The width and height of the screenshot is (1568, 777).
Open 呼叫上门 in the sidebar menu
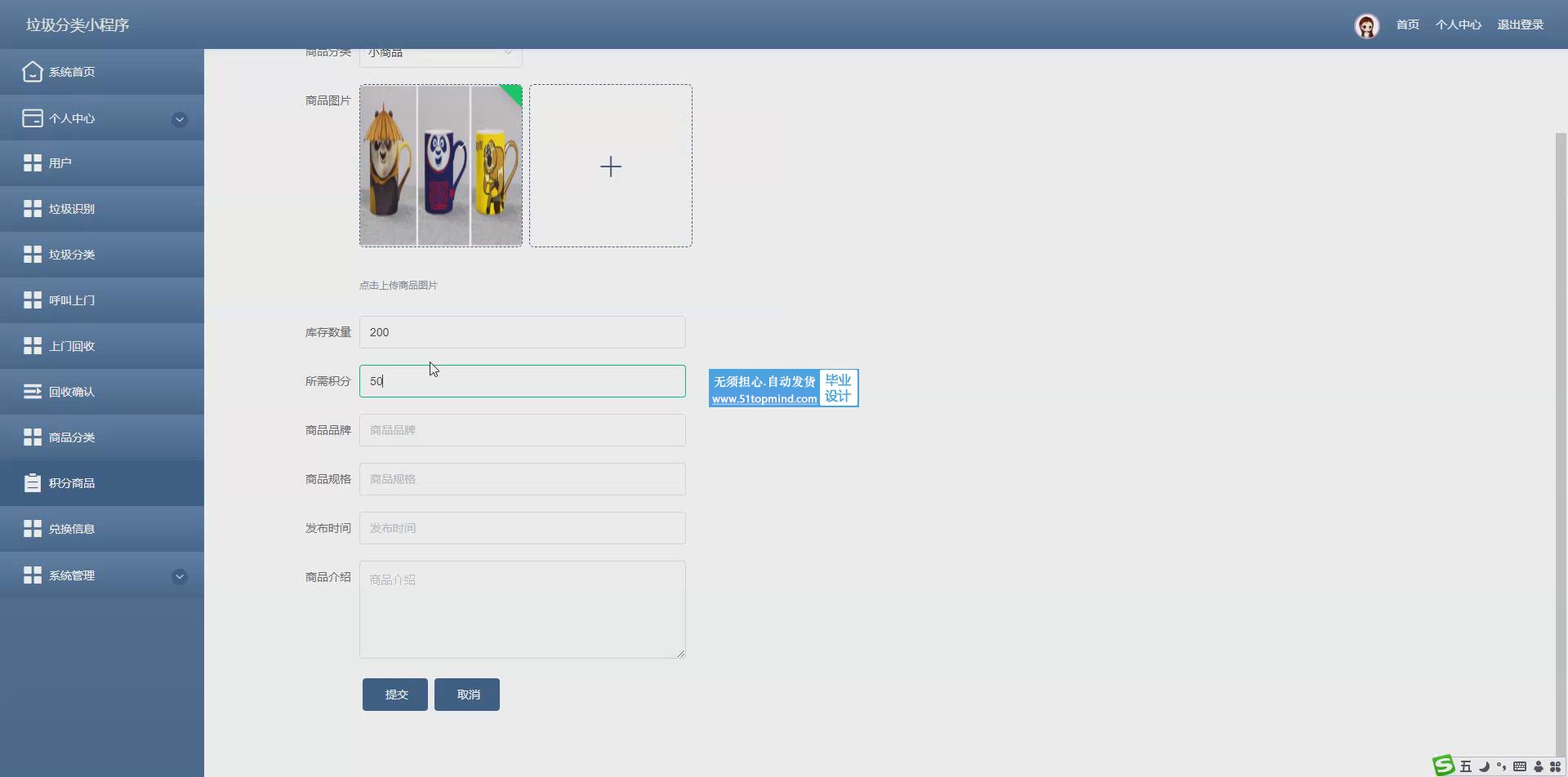point(72,300)
